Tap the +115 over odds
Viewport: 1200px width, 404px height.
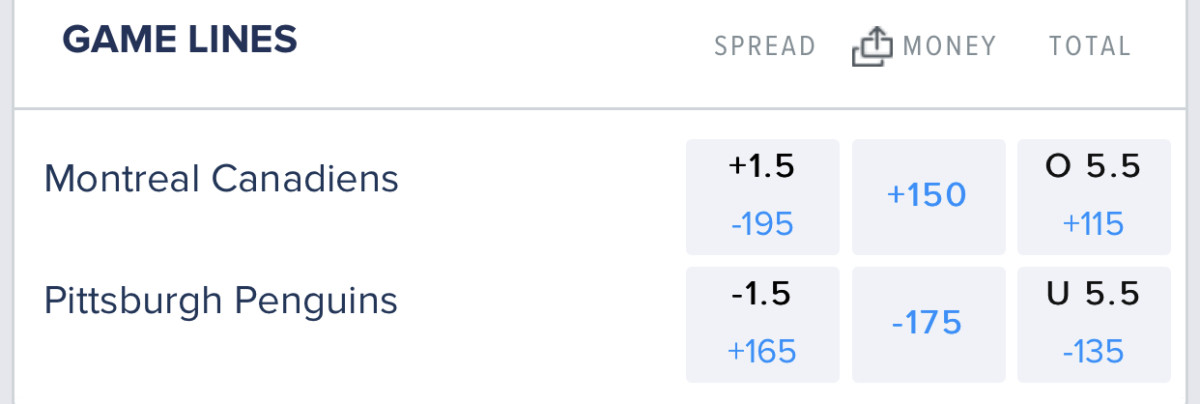pyautogui.click(x=1093, y=224)
